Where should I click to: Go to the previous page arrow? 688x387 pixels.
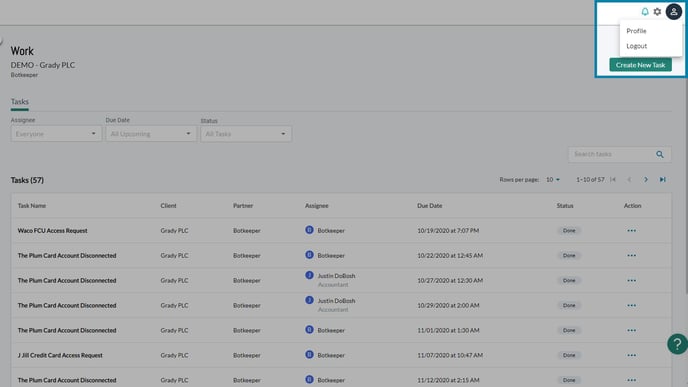pos(629,179)
